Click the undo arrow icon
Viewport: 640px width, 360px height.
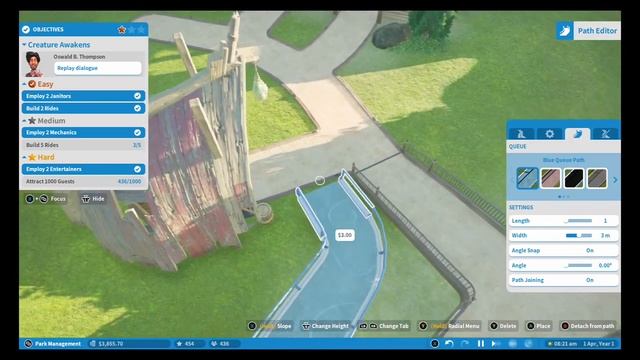(x=449, y=344)
